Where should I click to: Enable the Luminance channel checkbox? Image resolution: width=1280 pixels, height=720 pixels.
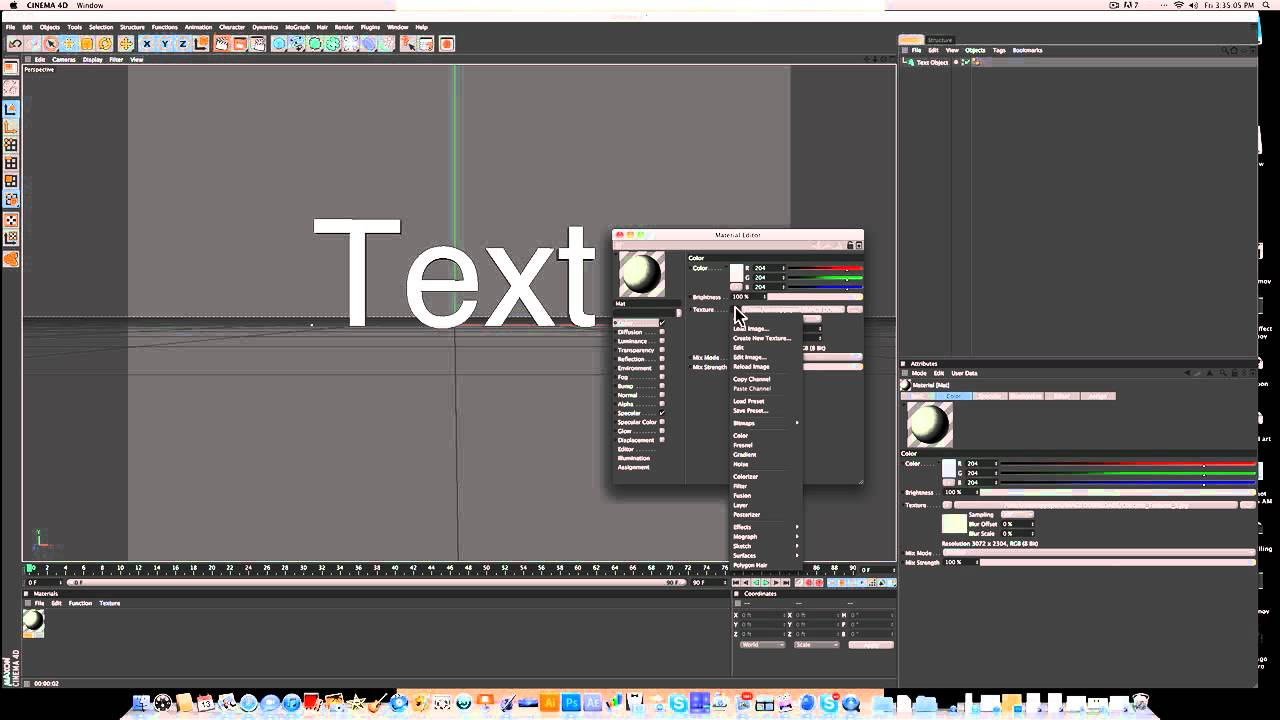(x=661, y=341)
